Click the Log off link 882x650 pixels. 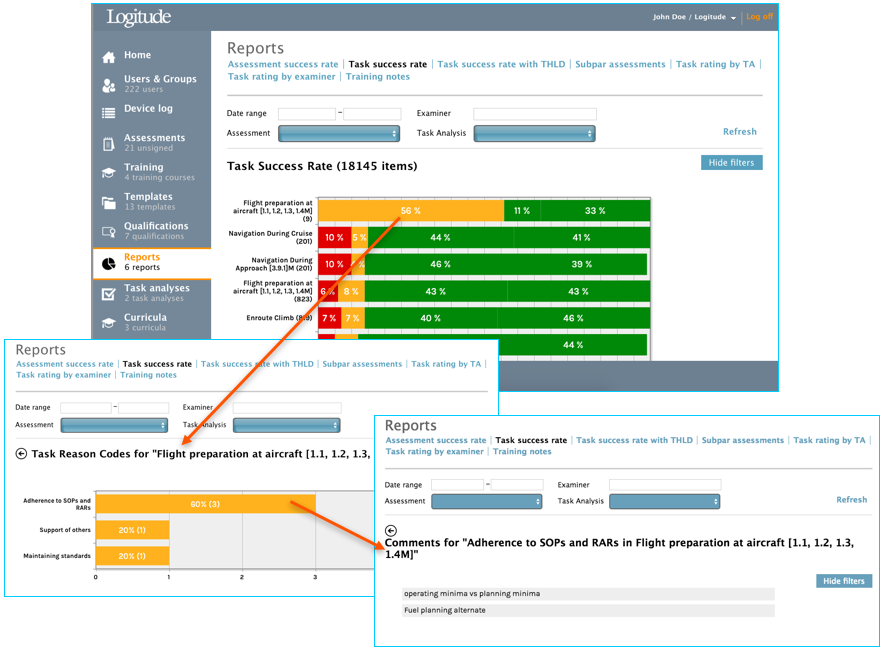[759, 17]
